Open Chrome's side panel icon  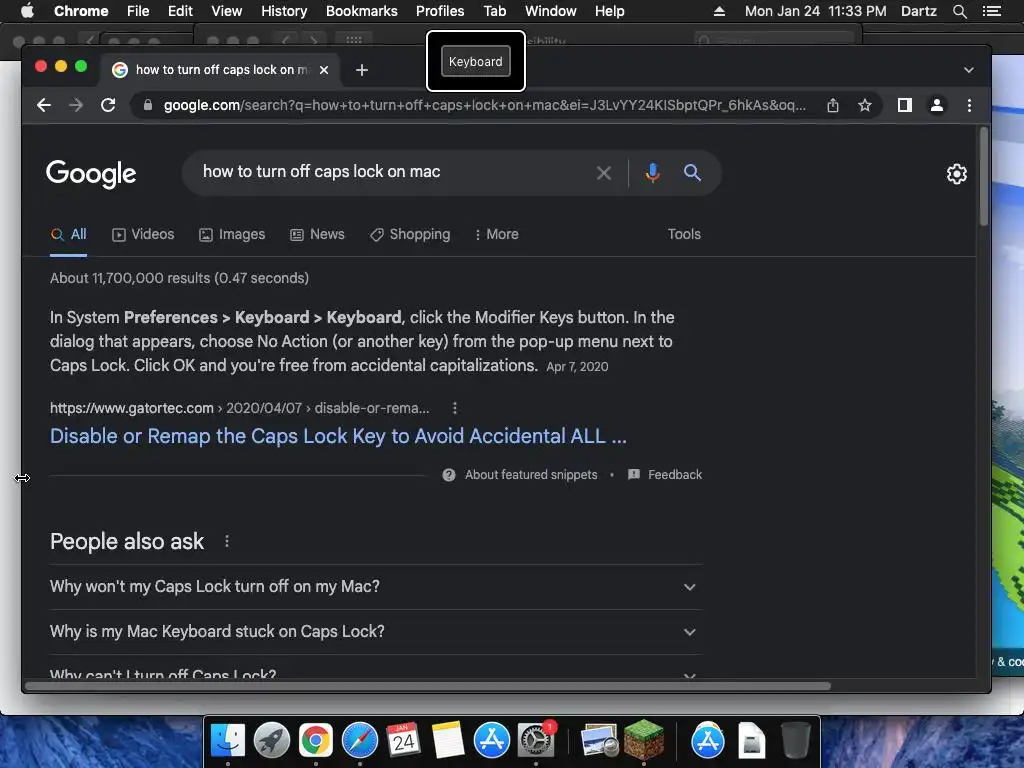coord(904,105)
